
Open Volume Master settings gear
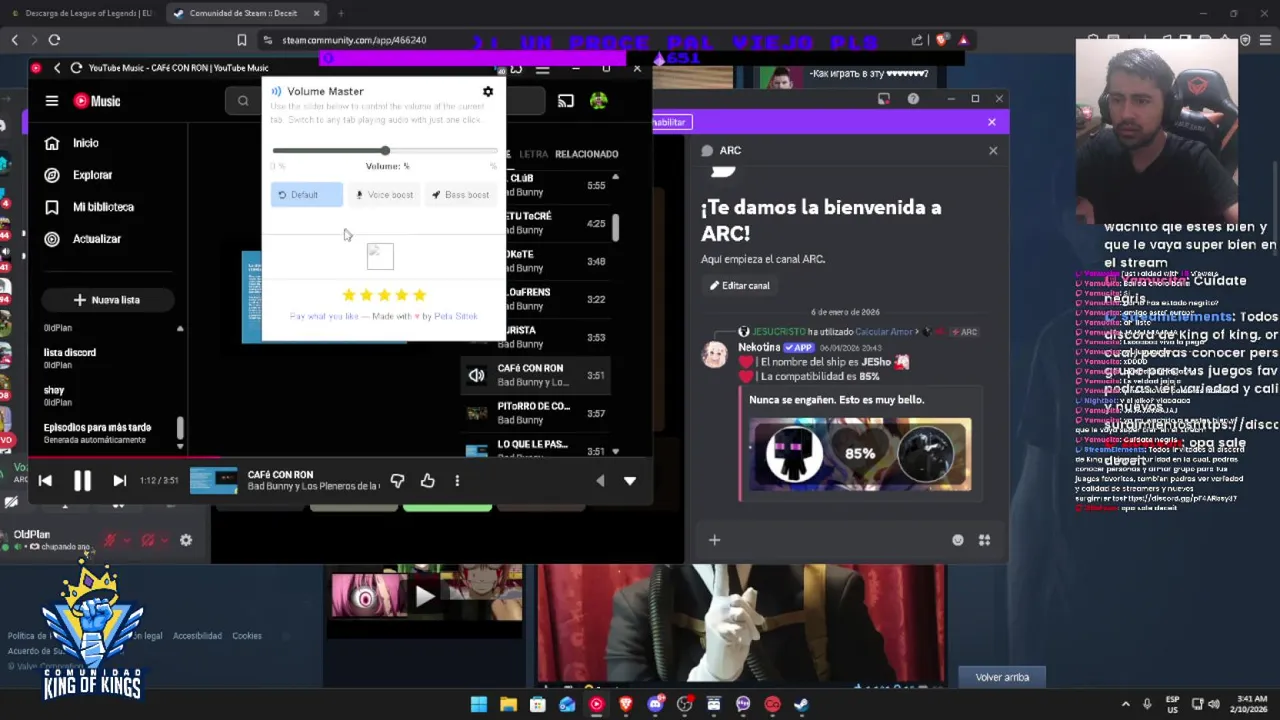tap(488, 91)
